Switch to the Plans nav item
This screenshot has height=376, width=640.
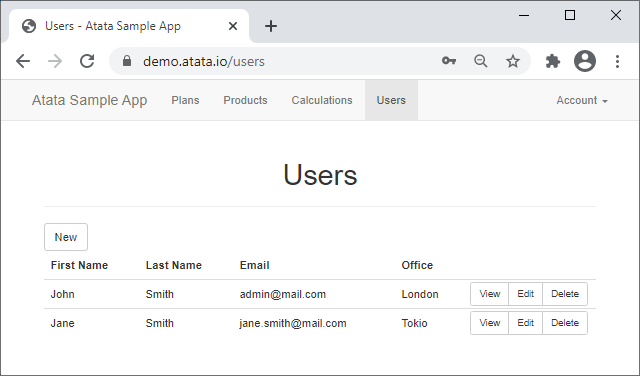(x=185, y=100)
